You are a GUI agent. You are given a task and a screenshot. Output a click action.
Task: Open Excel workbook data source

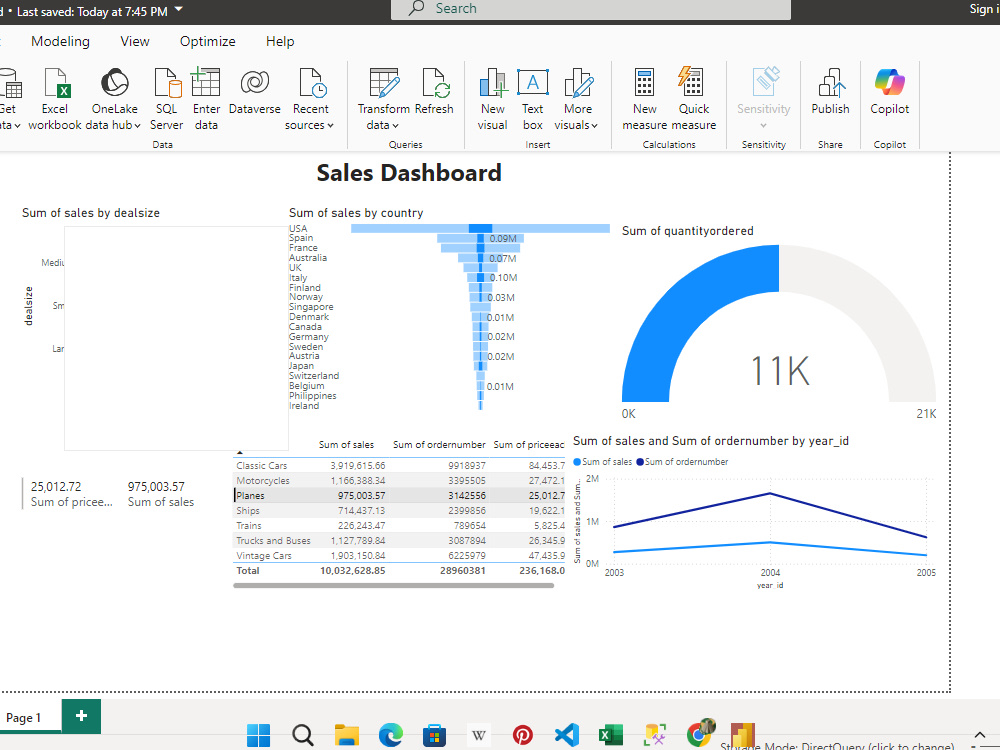pos(55,99)
